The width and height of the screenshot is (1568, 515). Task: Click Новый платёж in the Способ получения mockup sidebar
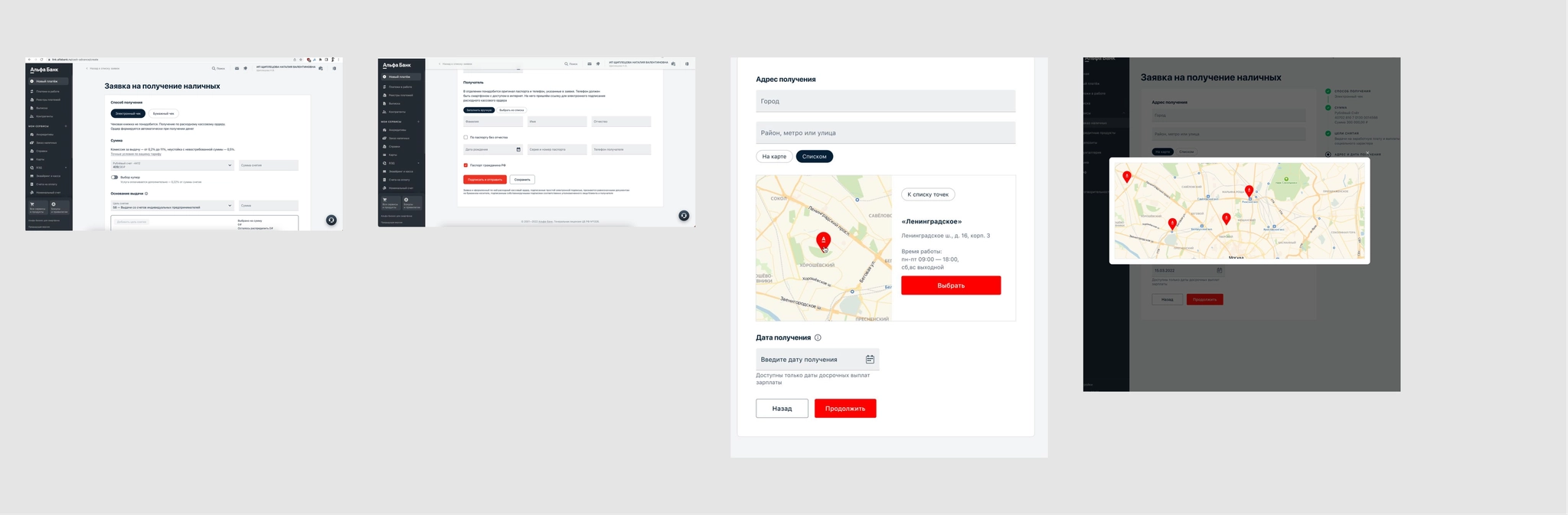[49, 81]
